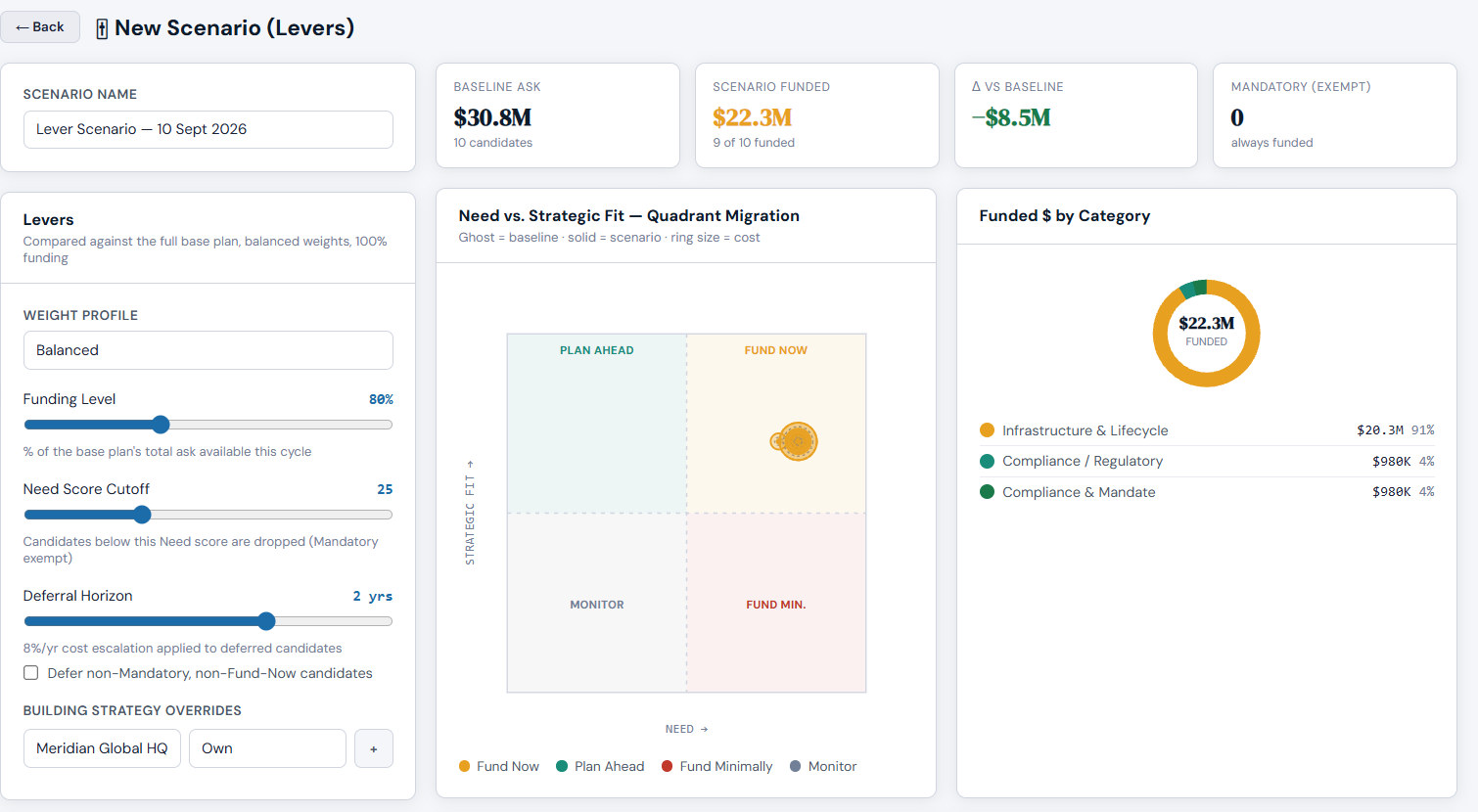Click the MONITOR quadrant label
This screenshot has width=1478, height=812.
point(597,605)
